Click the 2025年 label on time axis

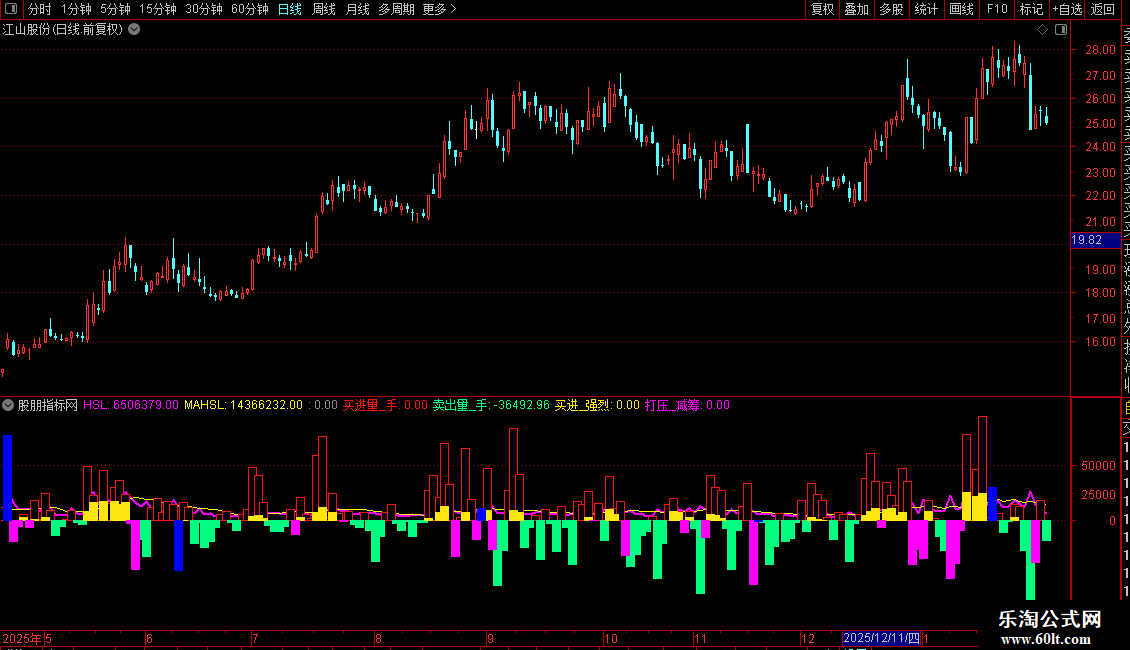pos(22,638)
